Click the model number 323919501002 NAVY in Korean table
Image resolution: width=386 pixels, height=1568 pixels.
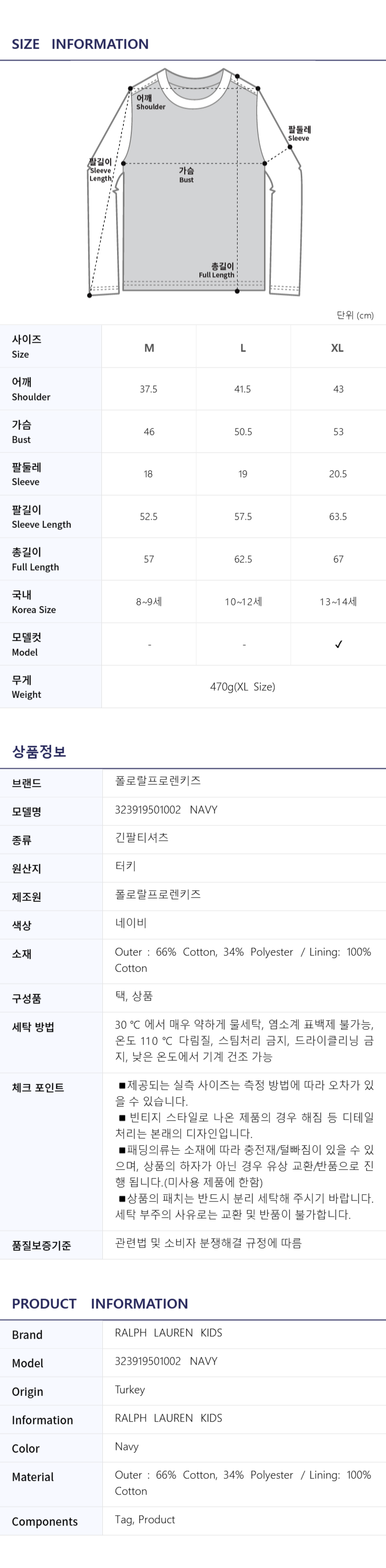166,810
